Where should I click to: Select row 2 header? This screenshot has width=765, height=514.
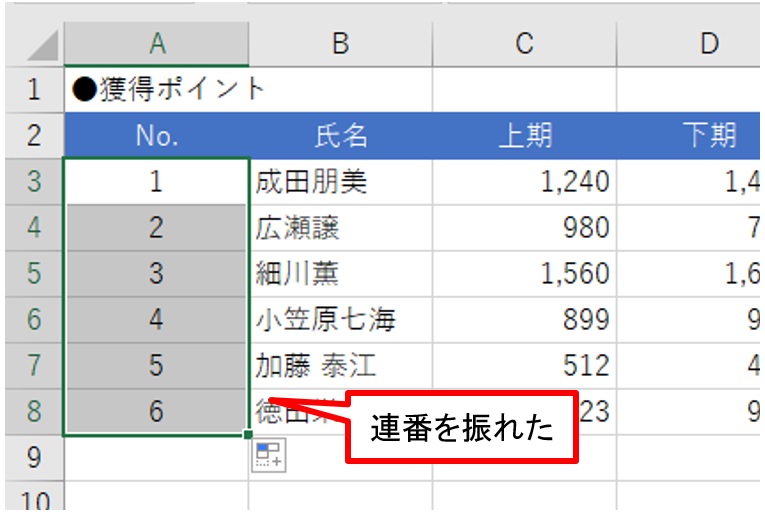[x=34, y=136]
